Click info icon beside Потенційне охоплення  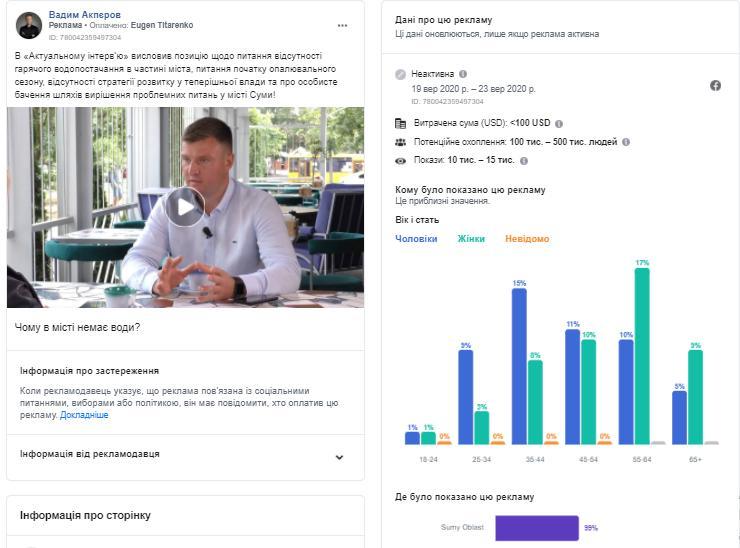pyautogui.click(x=626, y=142)
